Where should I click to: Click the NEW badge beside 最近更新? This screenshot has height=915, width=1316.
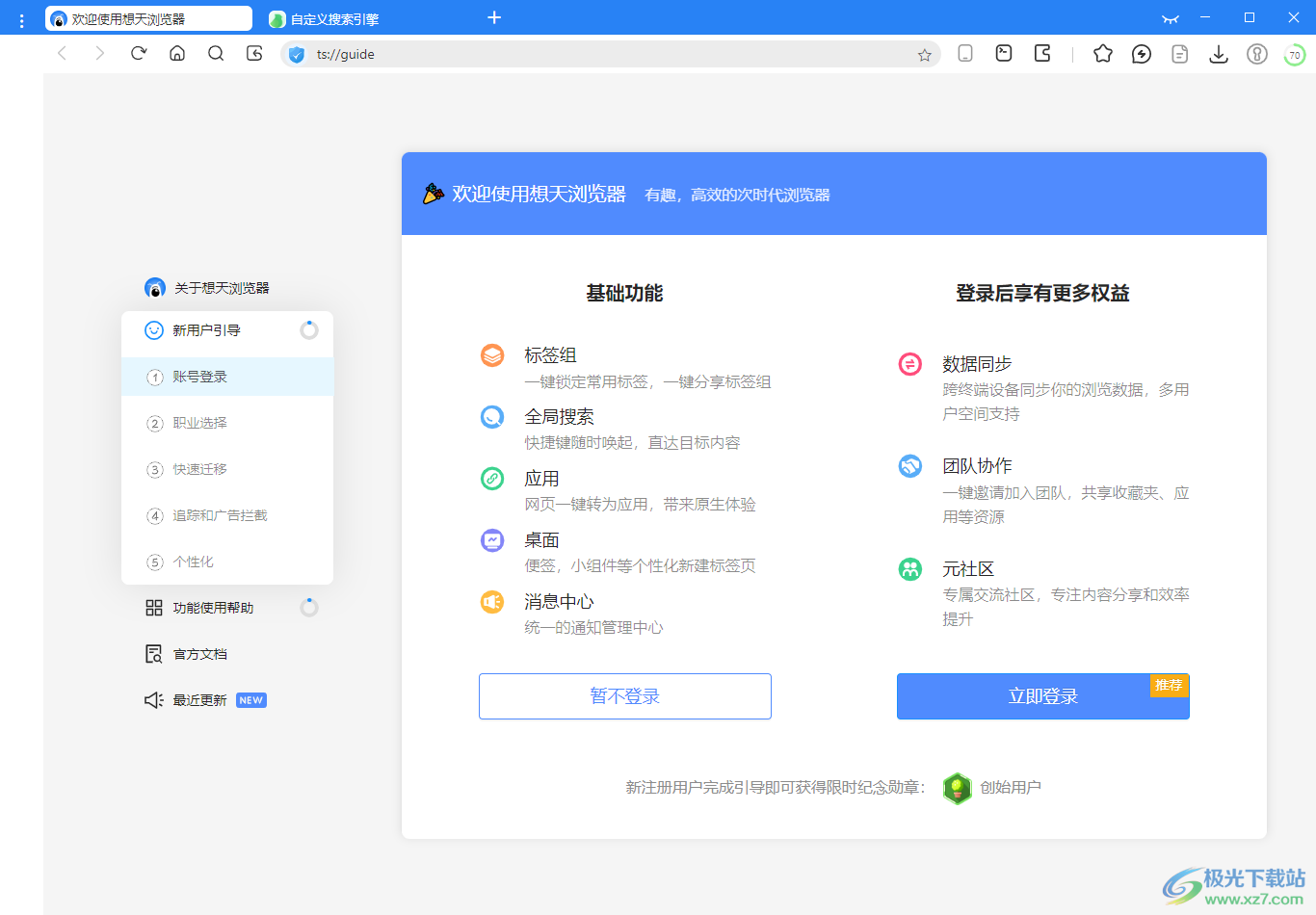(251, 700)
